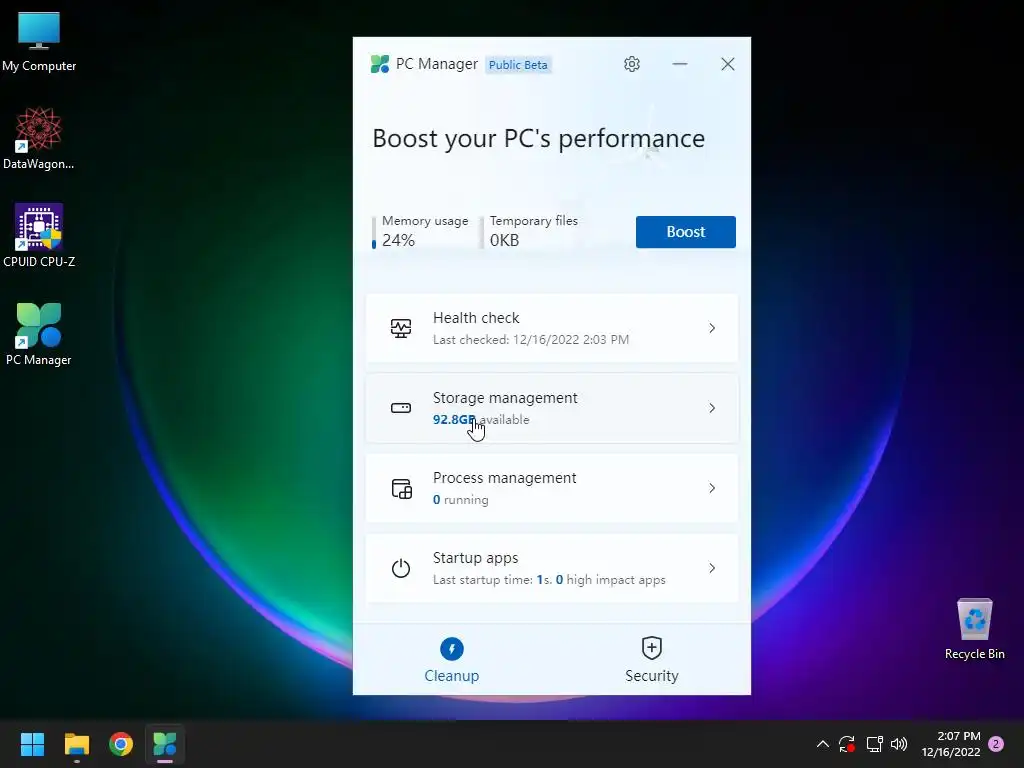
Task: Open File Explorer from the taskbar
Action: (76, 744)
